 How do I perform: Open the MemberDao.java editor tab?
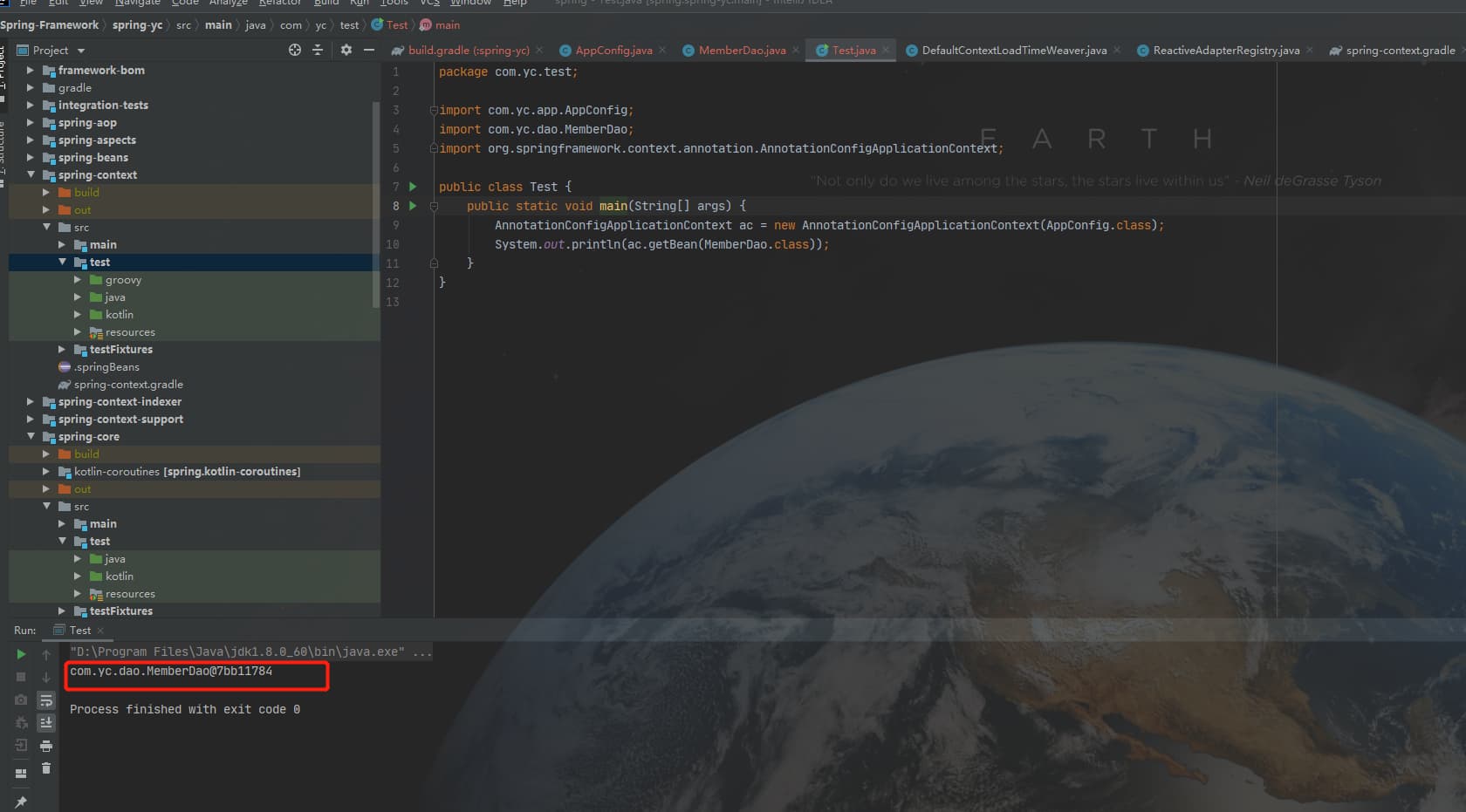(742, 51)
